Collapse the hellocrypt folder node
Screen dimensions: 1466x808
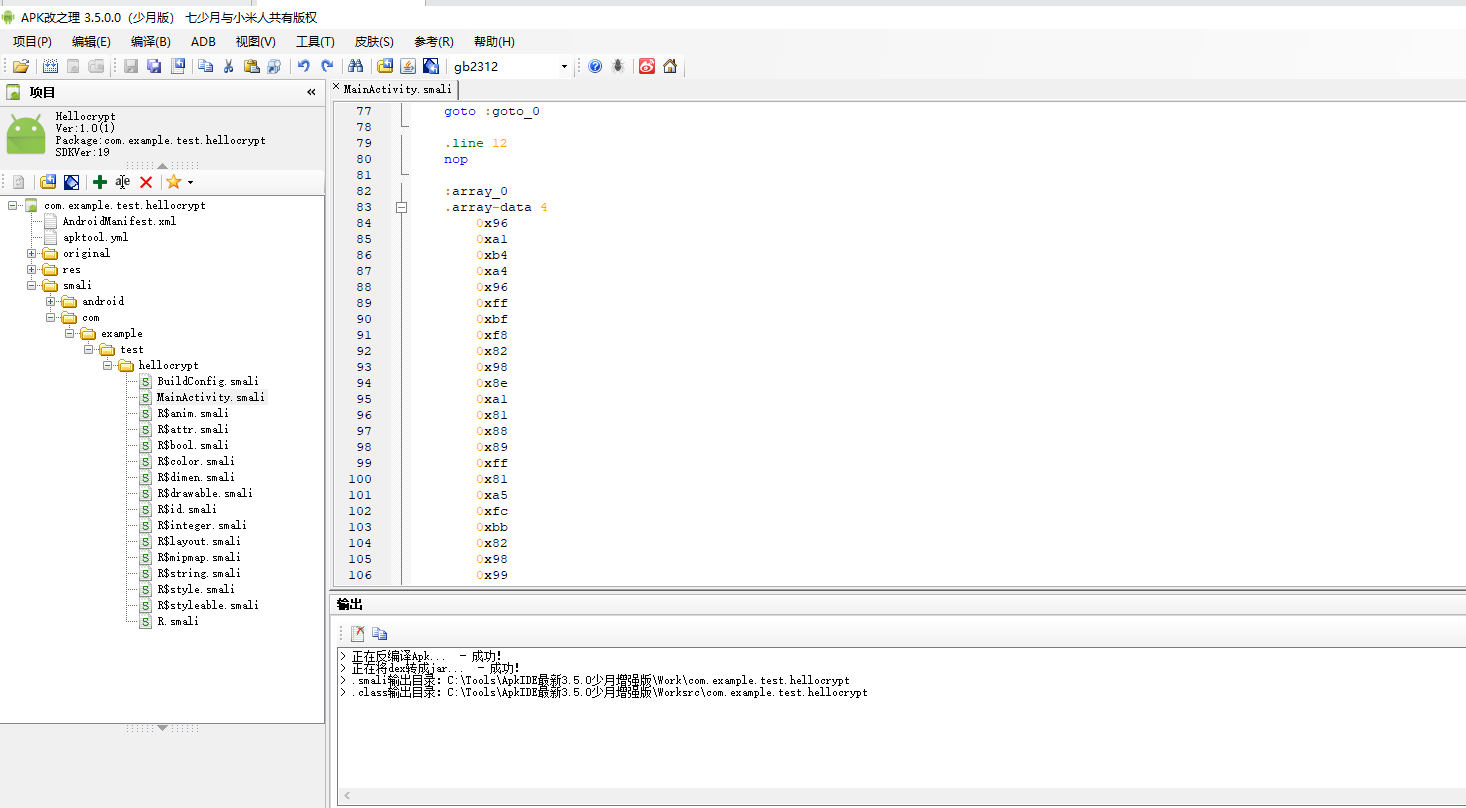point(108,365)
